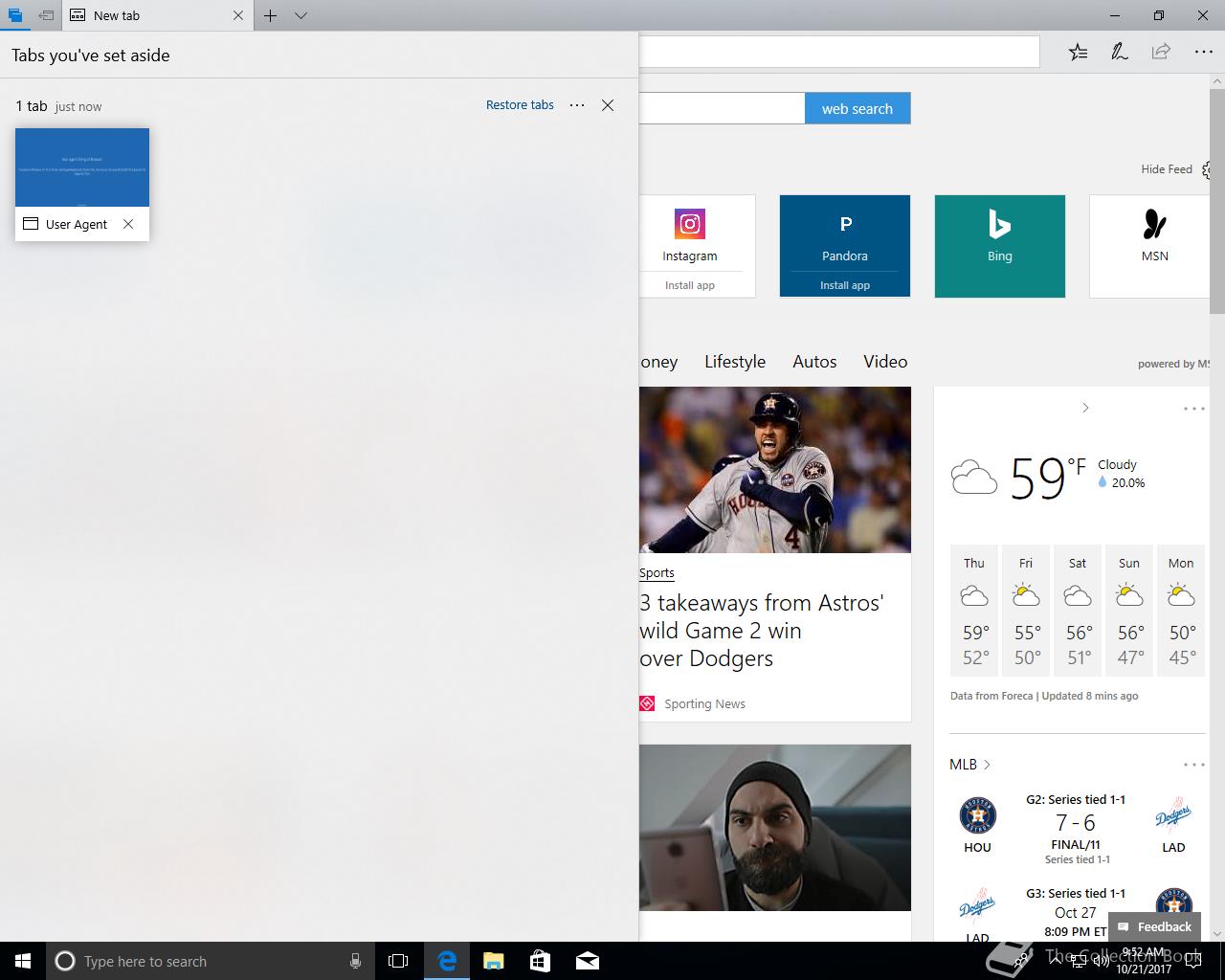Click the Add notes pen icon
This screenshot has height=980, width=1225.
[x=1119, y=52]
